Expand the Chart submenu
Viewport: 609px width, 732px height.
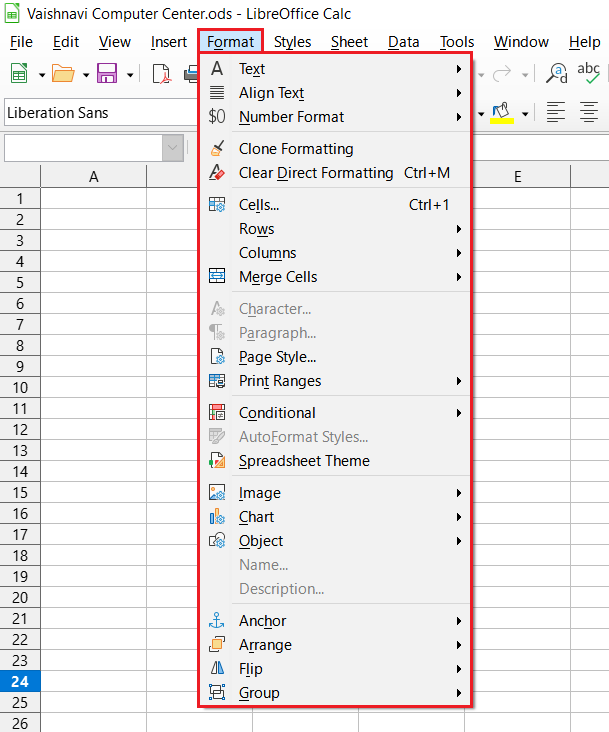pyautogui.click(x=336, y=517)
